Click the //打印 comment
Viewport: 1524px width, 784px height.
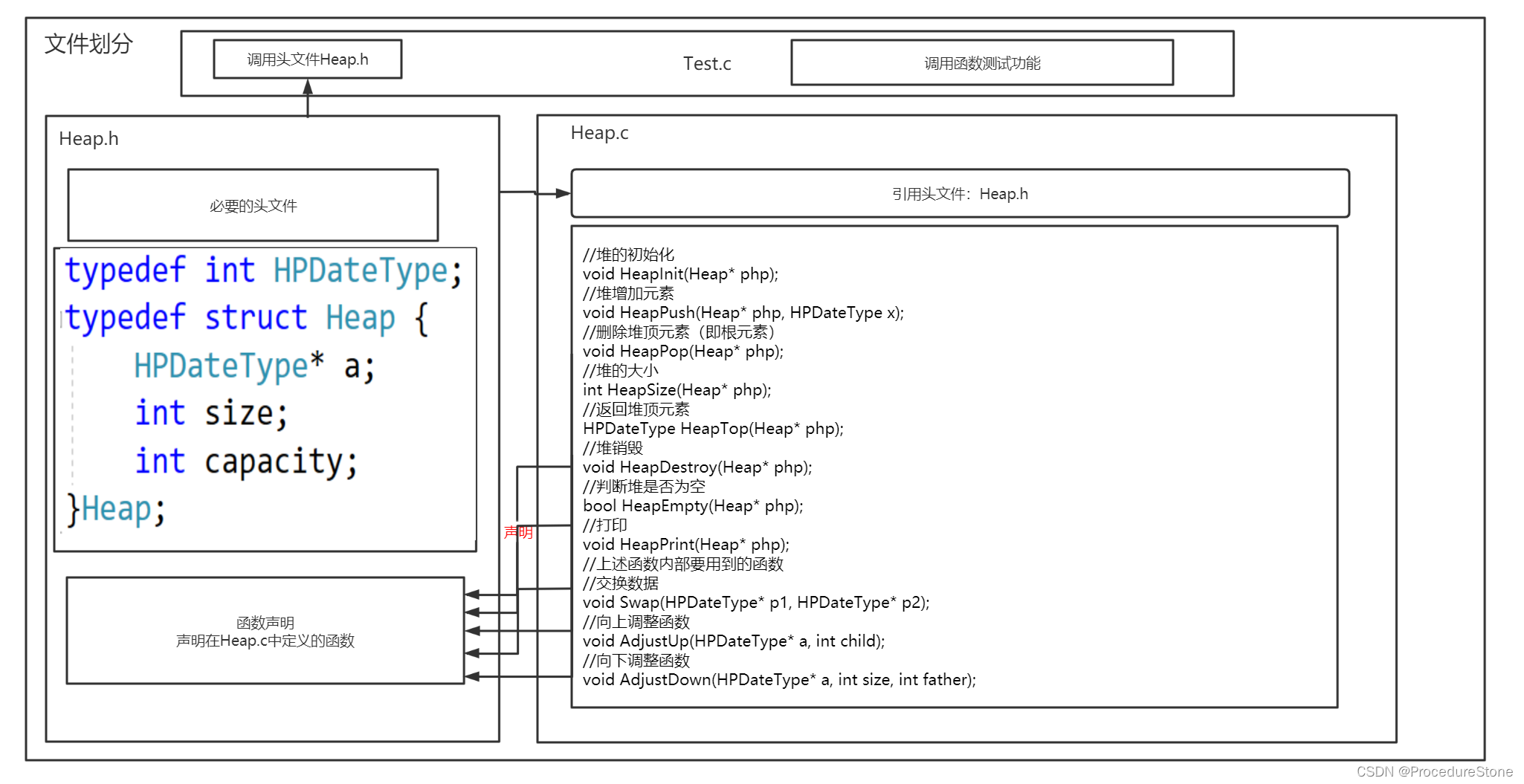605,525
